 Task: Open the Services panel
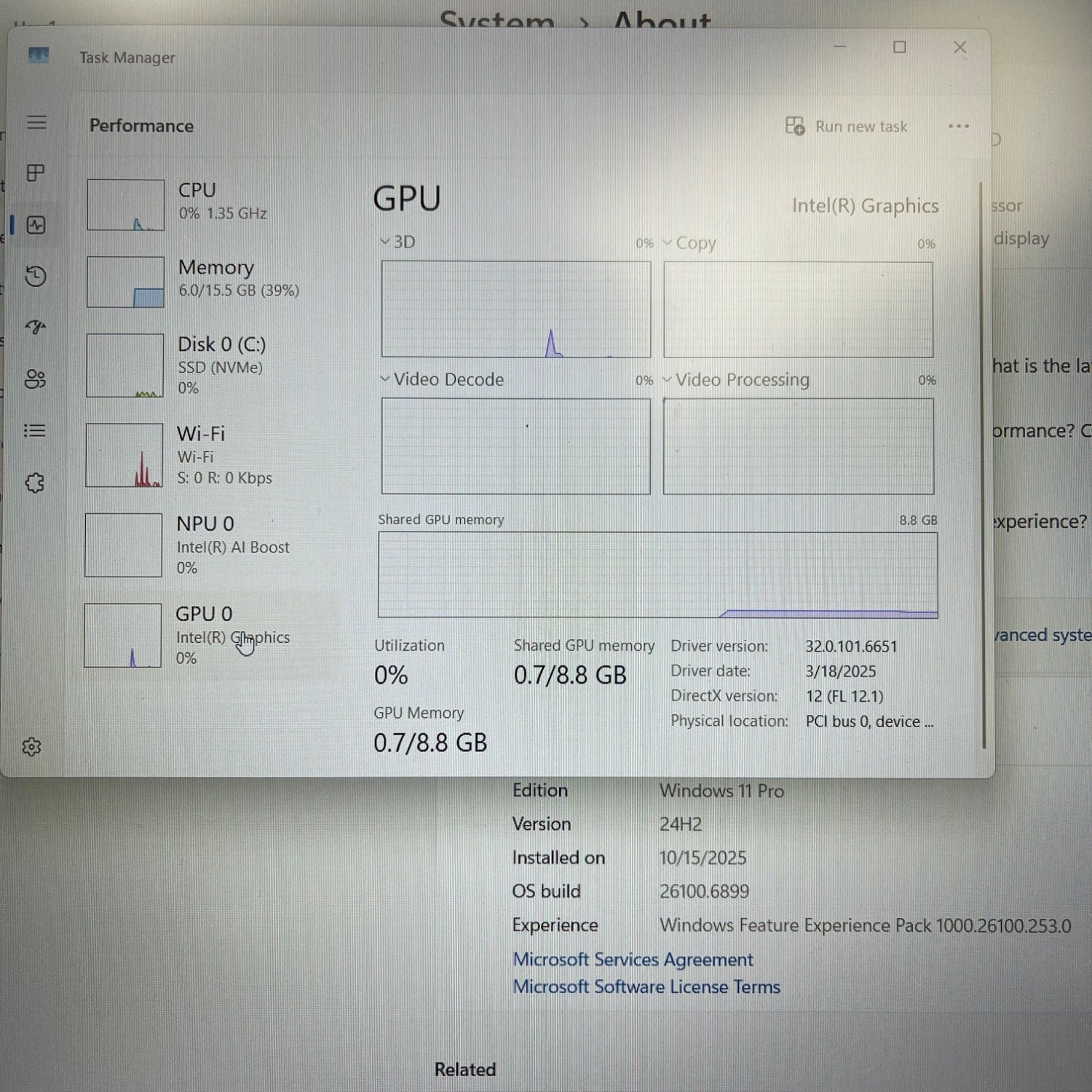click(35, 483)
